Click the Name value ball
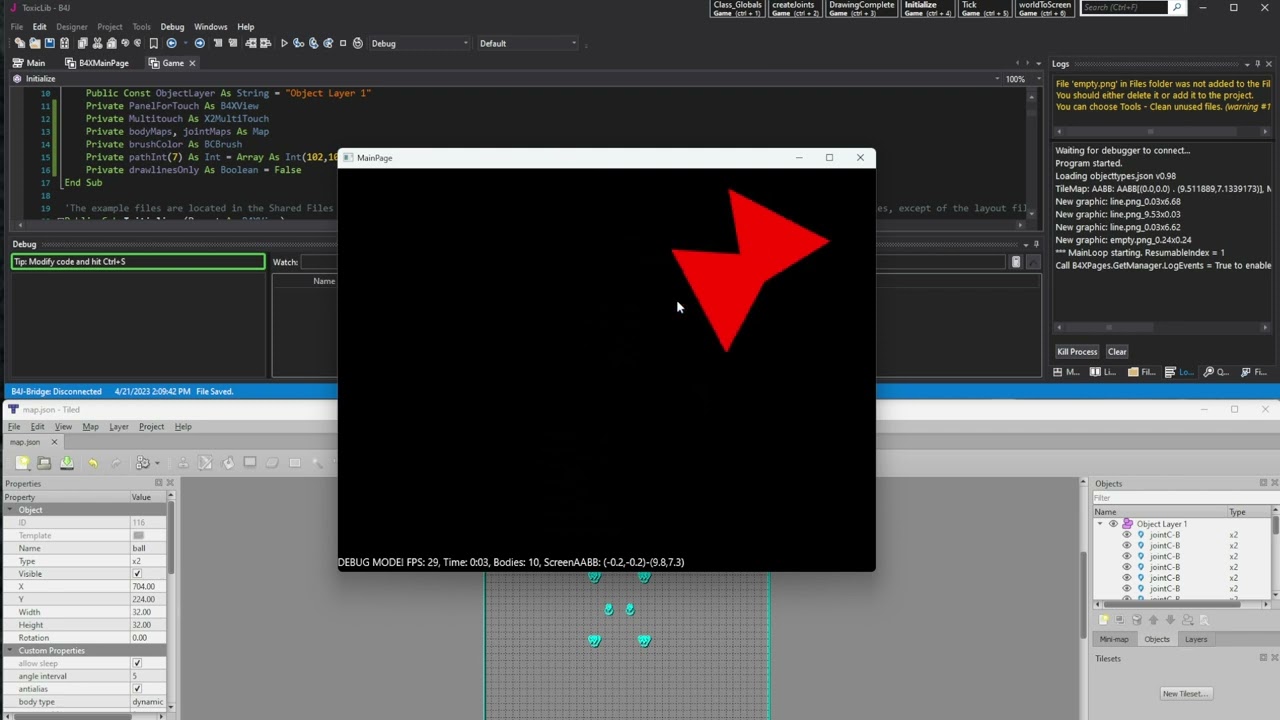The image size is (1280, 720). 148,548
